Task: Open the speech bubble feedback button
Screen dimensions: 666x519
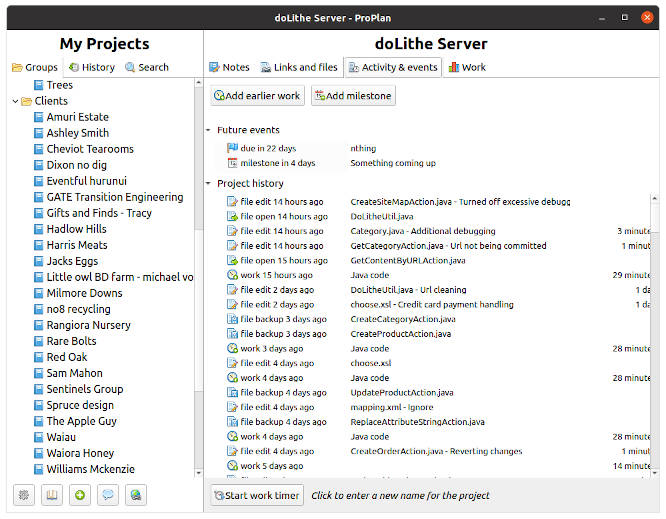Action: coord(108,495)
